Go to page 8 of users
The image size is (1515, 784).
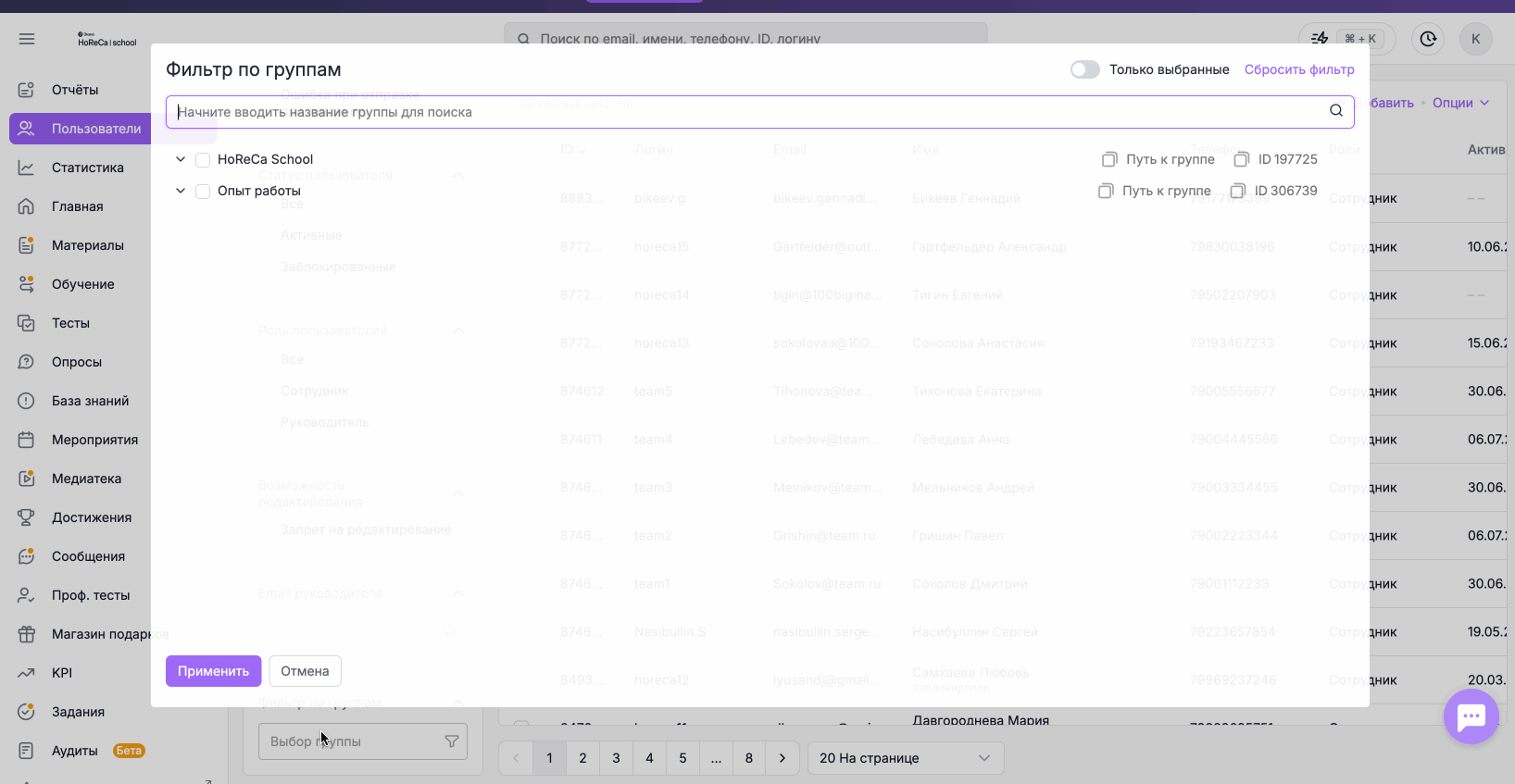click(x=749, y=758)
